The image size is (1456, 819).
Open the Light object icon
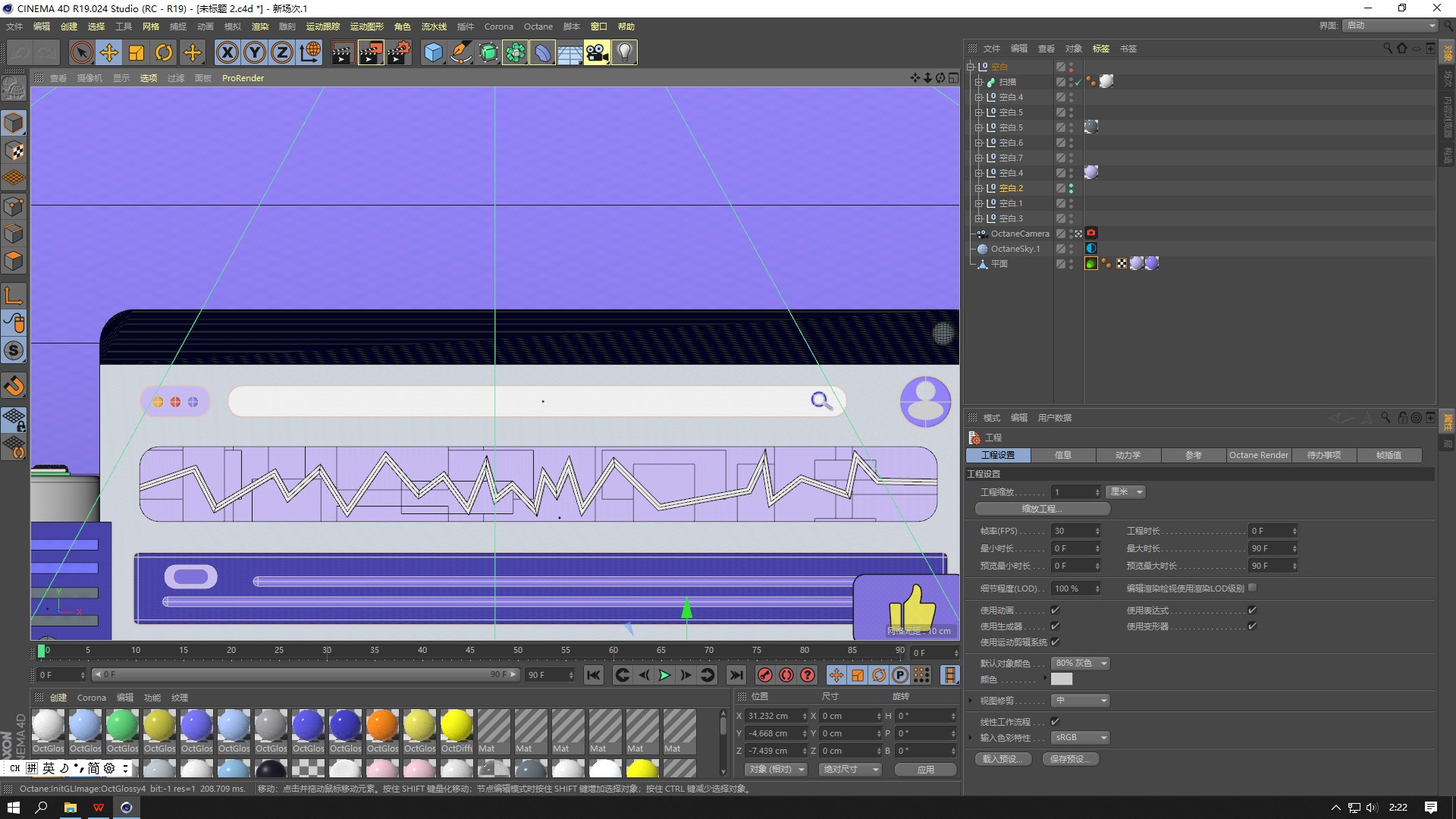click(x=624, y=53)
